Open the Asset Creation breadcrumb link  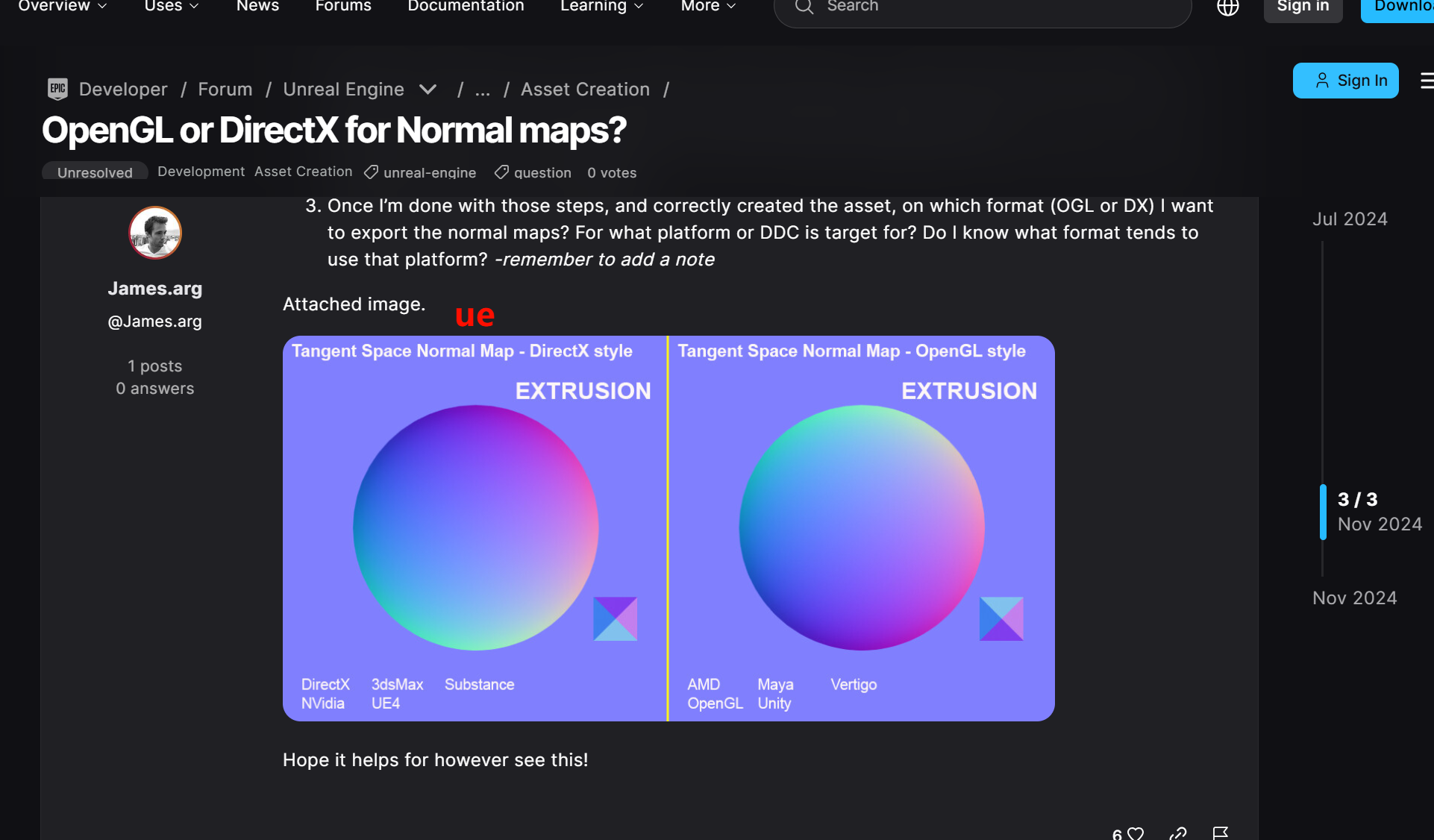[x=585, y=90]
